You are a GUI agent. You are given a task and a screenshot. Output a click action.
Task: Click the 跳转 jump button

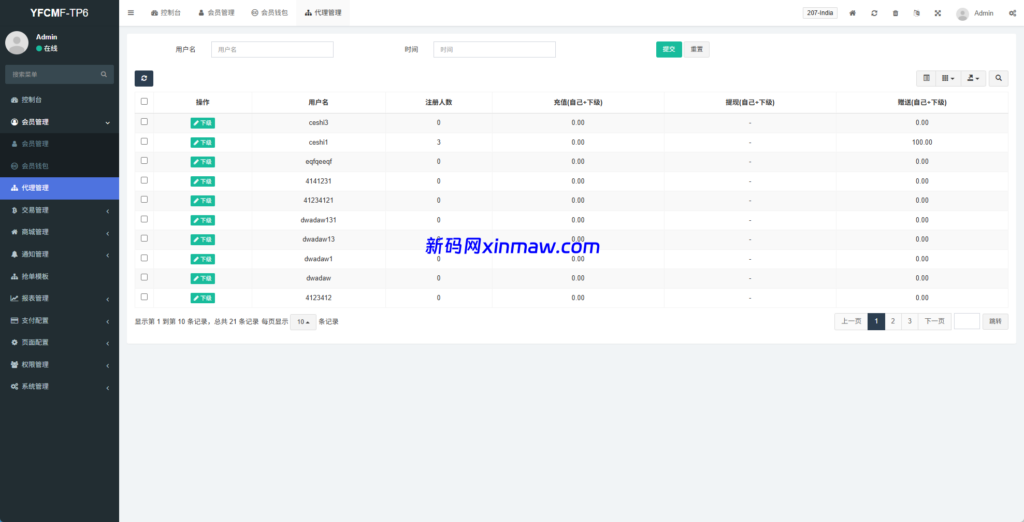tap(995, 321)
